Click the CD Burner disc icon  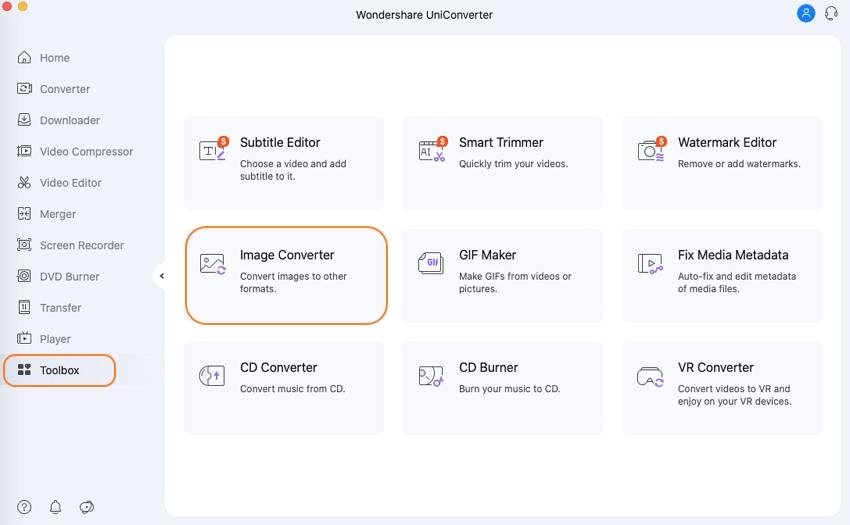431,376
